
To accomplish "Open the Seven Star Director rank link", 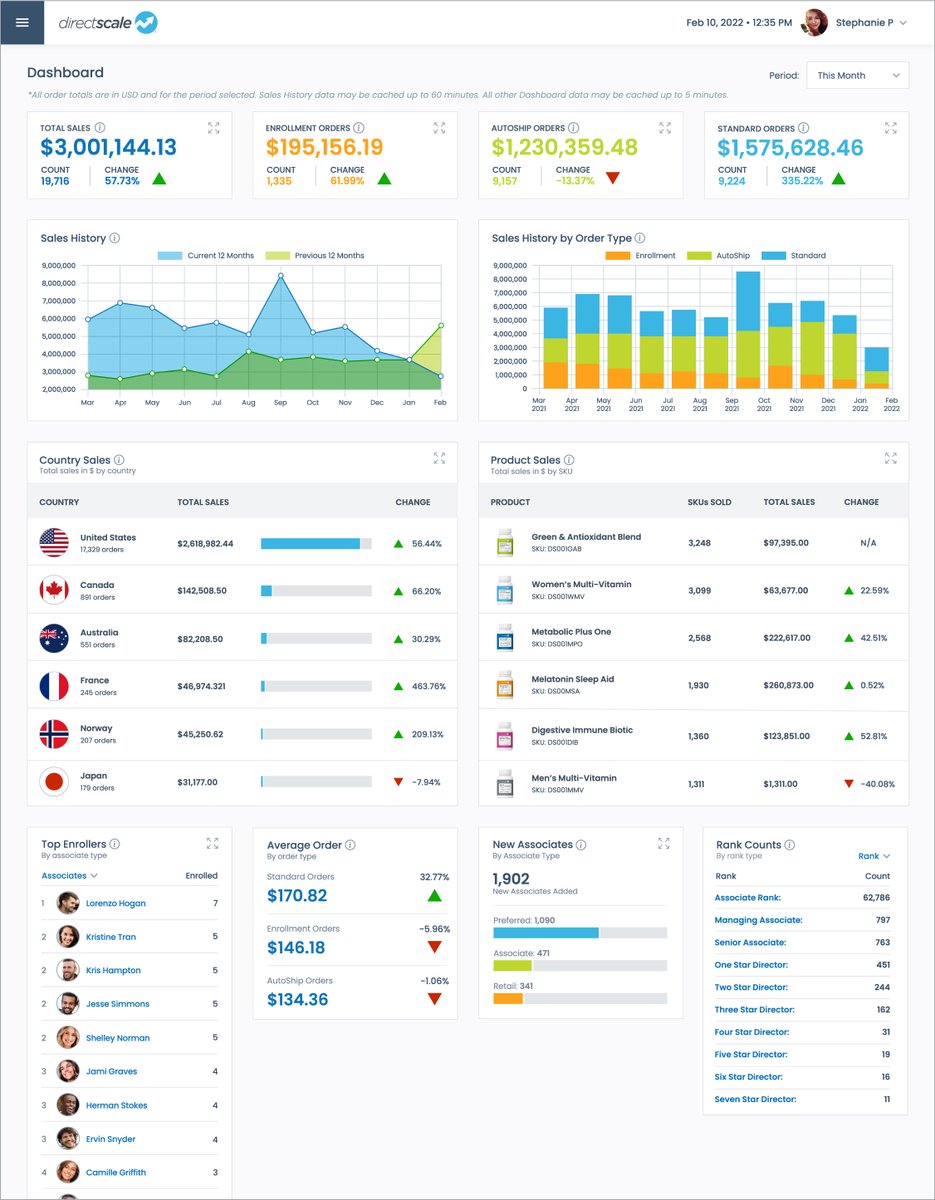I will pyautogui.click(x=756, y=1099).
